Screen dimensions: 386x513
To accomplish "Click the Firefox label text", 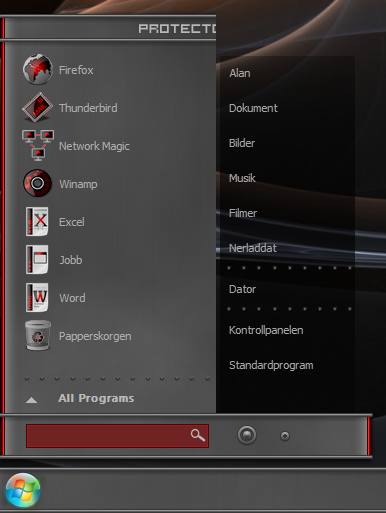I will [76, 70].
